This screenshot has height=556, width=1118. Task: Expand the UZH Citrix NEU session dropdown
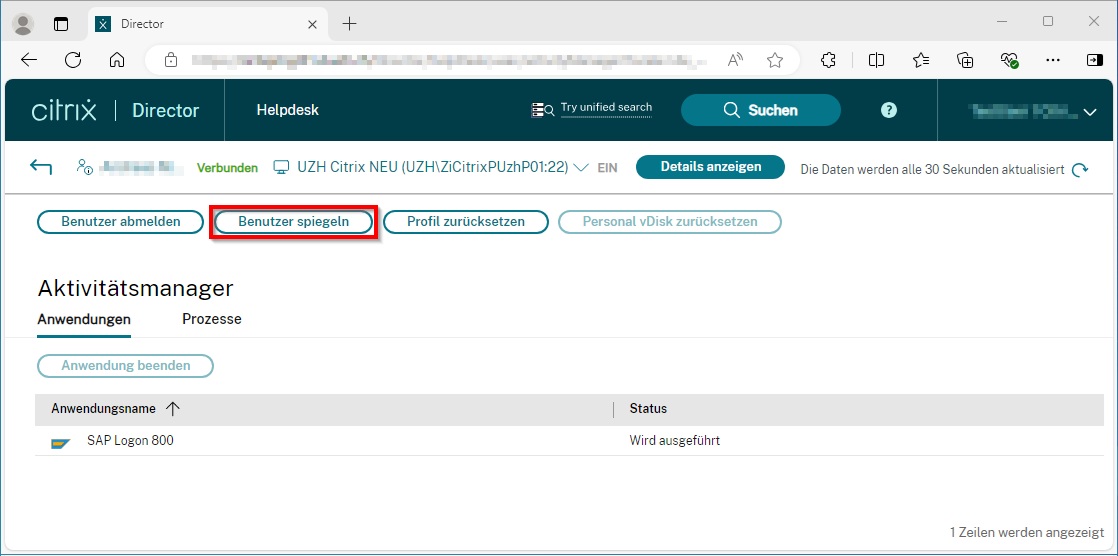point(581,168)
